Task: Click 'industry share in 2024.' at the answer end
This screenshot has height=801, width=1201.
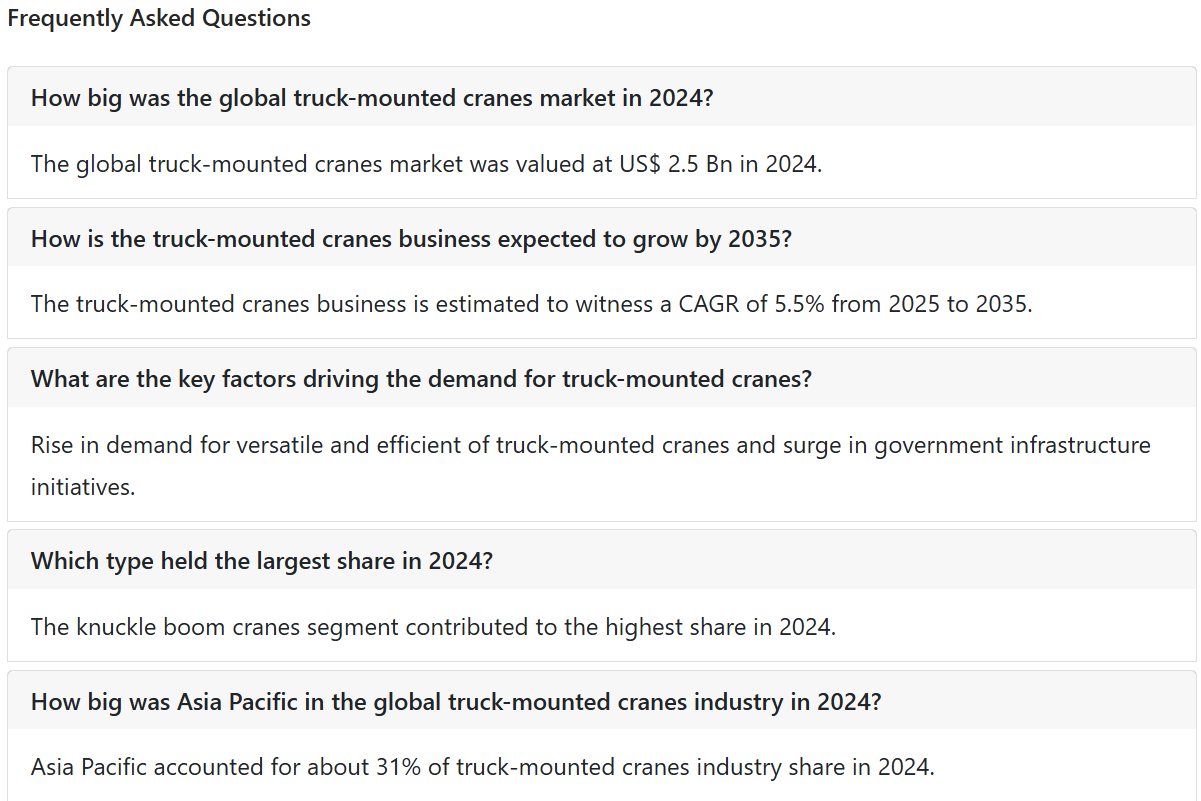Action: (815, 767)
